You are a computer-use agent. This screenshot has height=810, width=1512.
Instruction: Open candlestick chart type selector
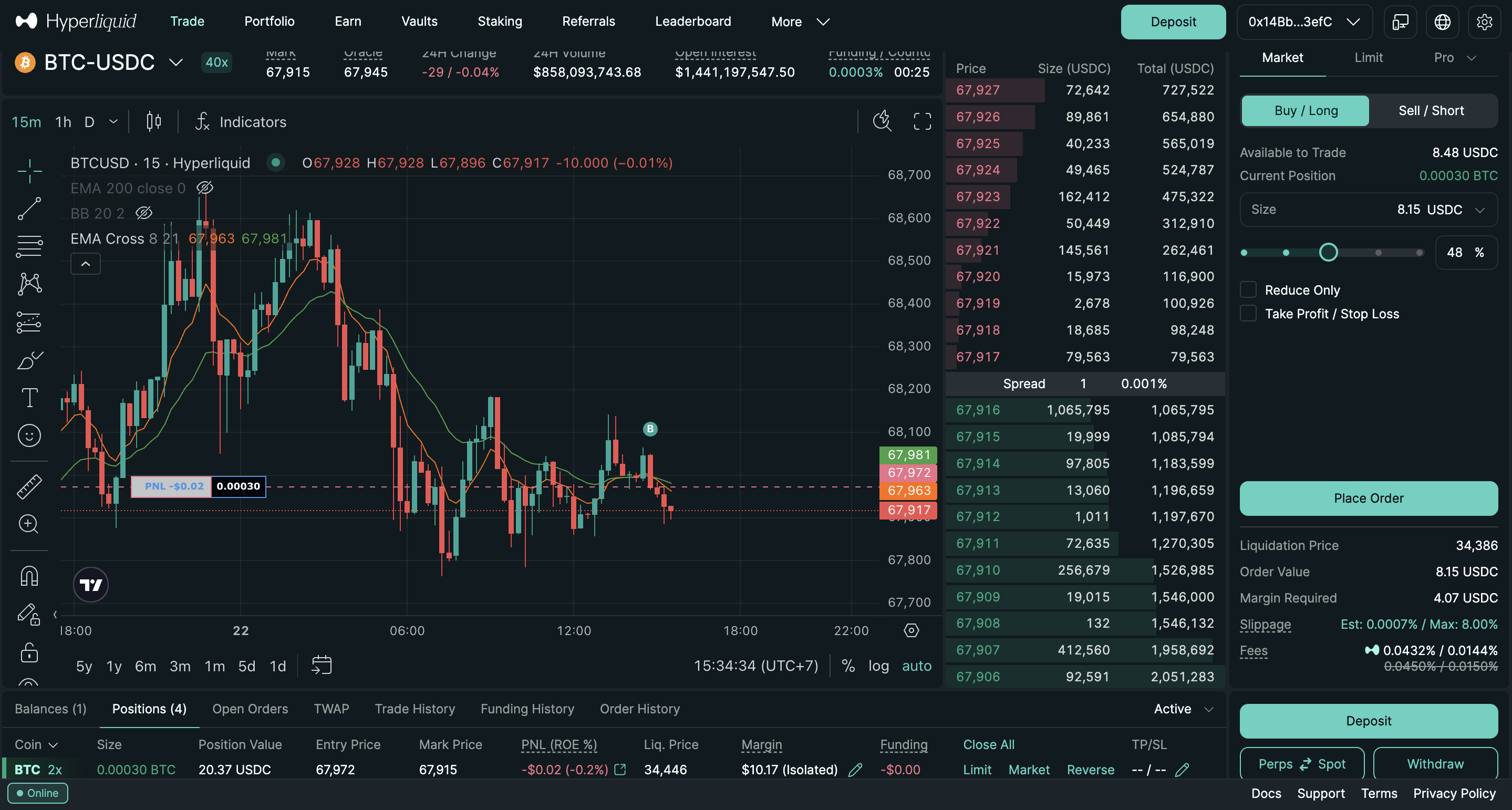coord(154,121)
